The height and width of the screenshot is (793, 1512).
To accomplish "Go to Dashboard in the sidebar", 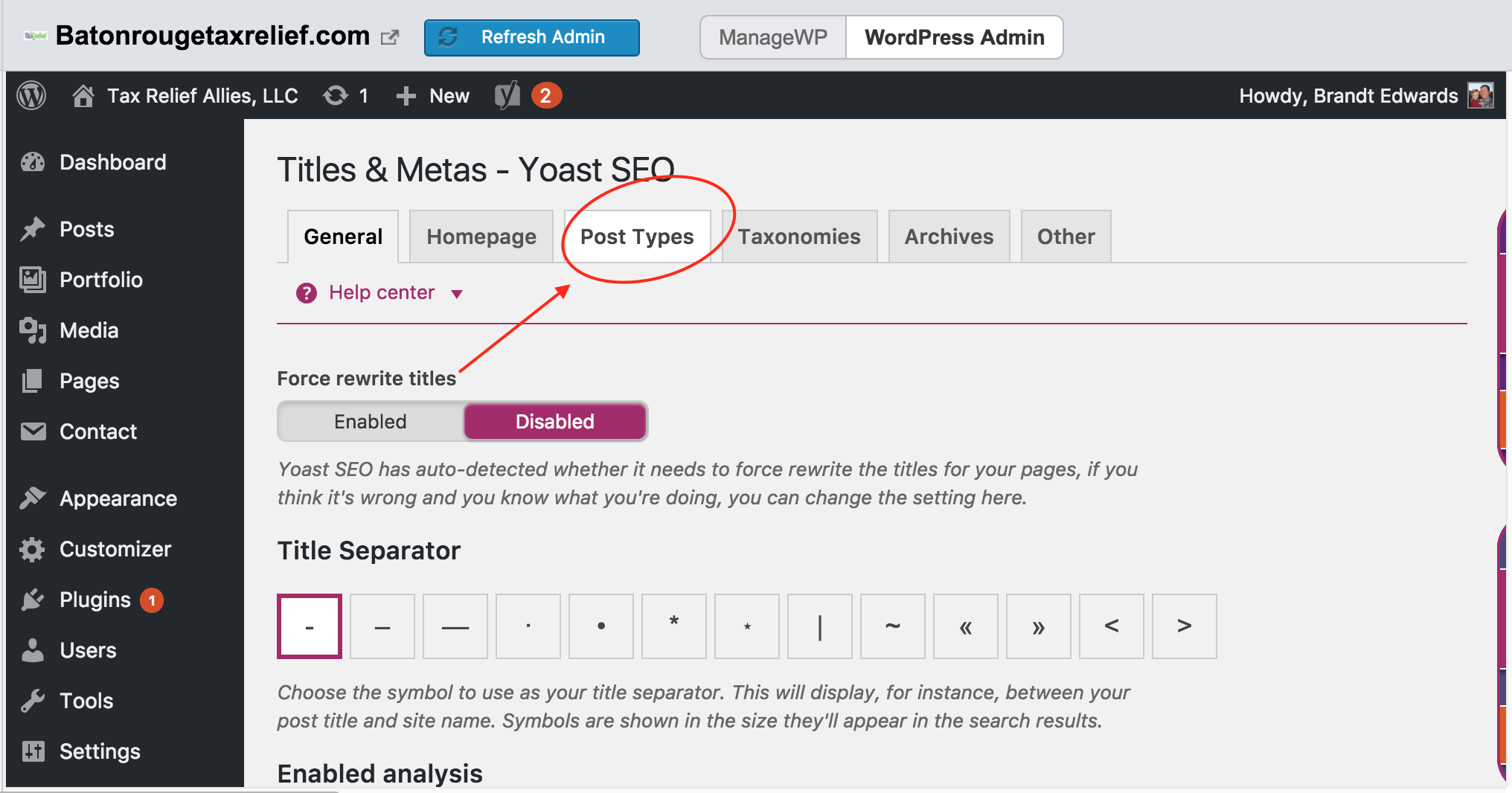I will coord(113,162).
